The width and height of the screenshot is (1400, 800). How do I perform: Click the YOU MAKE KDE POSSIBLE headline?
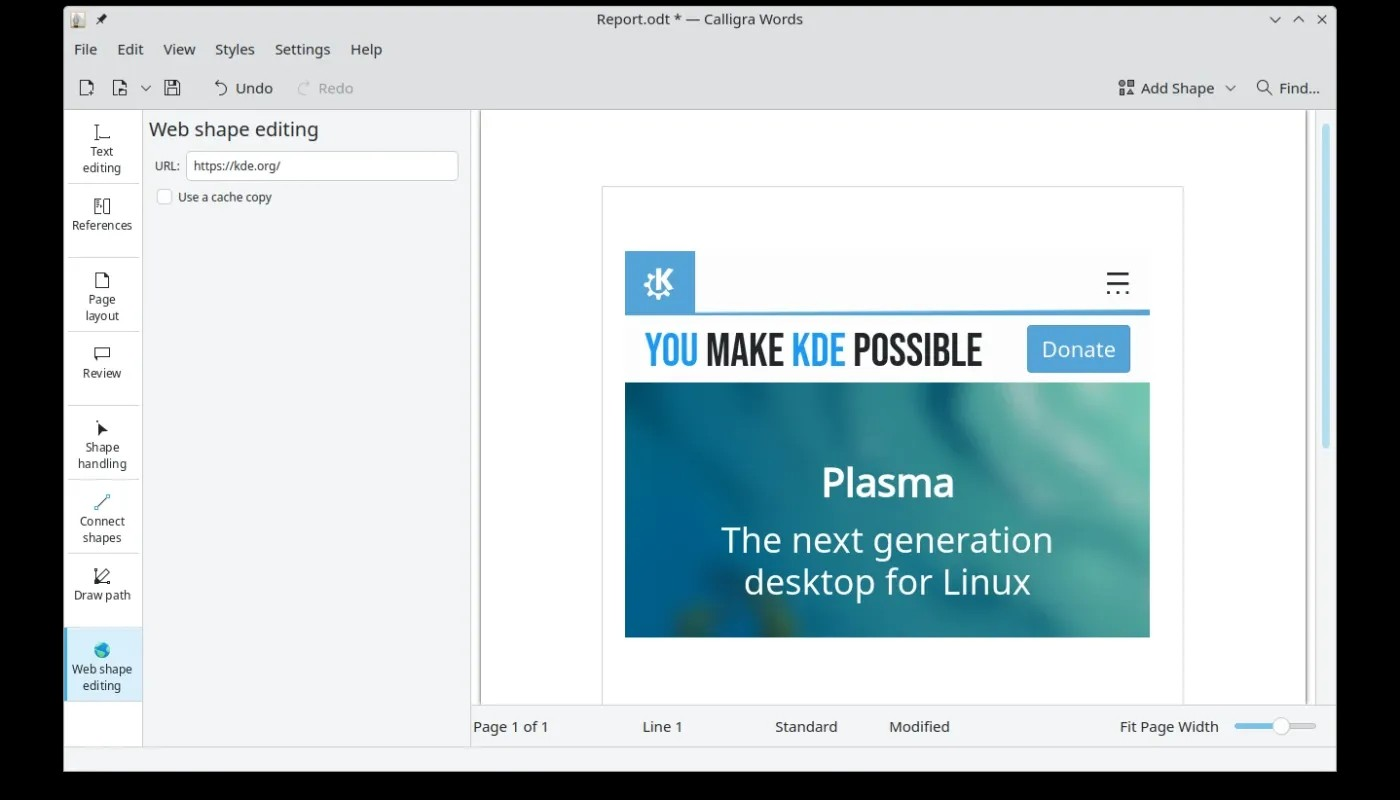(x=813, y=350)
